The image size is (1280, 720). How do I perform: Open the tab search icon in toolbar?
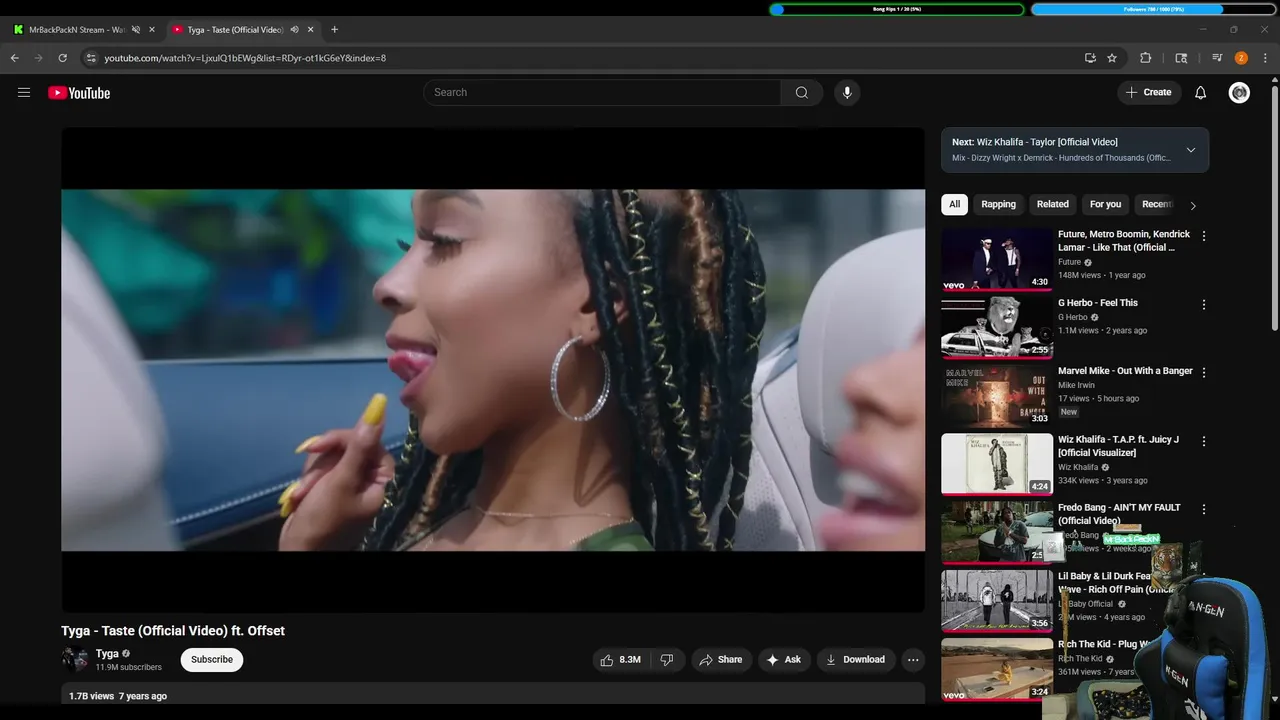tap(1181, 58)
